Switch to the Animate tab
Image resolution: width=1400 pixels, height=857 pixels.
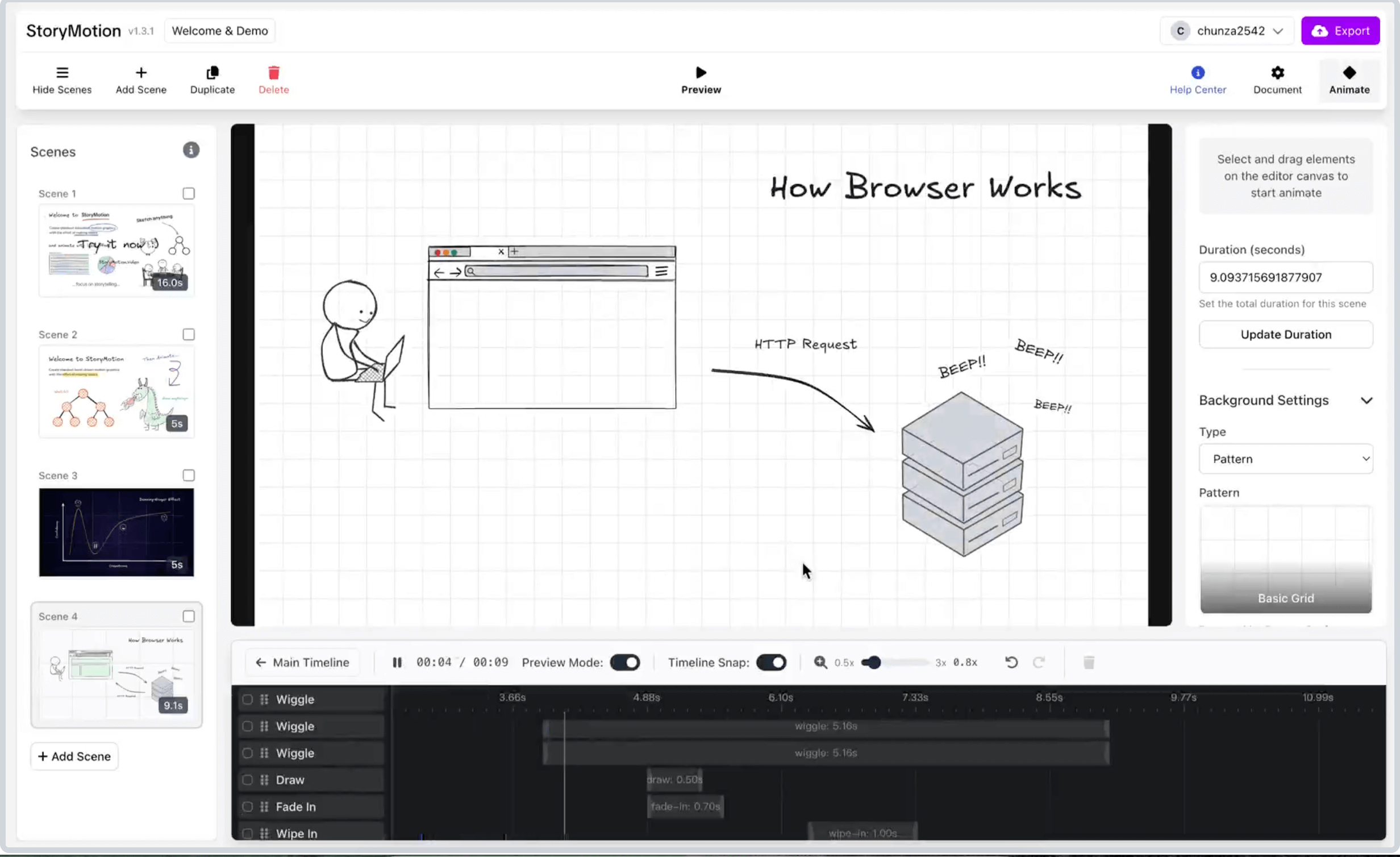point(1349,80)
